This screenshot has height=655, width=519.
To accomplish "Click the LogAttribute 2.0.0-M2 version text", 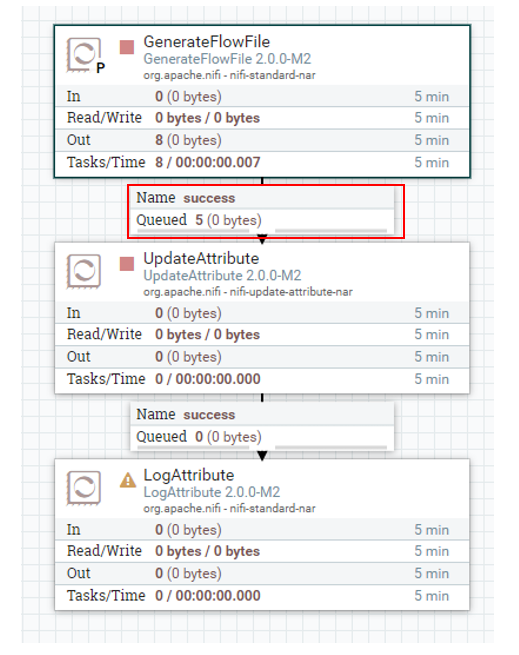I will pyautogui.click(x=212, y=492).
